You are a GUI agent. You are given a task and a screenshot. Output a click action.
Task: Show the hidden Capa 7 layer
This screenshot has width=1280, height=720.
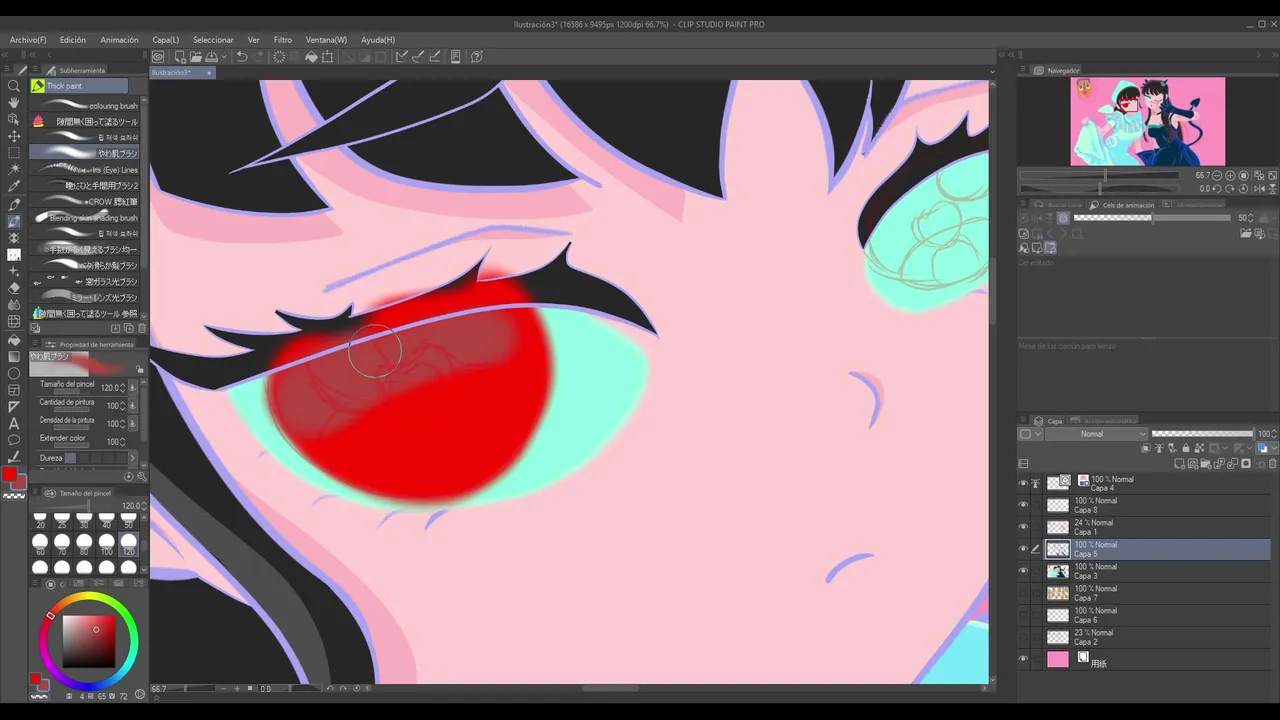[x=1023, y=593]
